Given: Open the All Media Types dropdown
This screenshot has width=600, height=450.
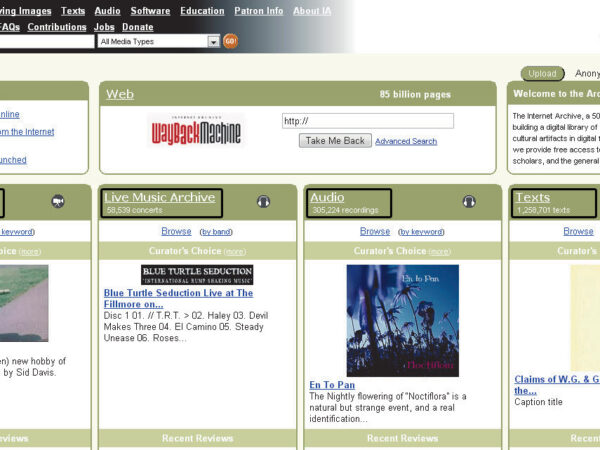Looking at the screenshot, I should (x=158, y=42).
